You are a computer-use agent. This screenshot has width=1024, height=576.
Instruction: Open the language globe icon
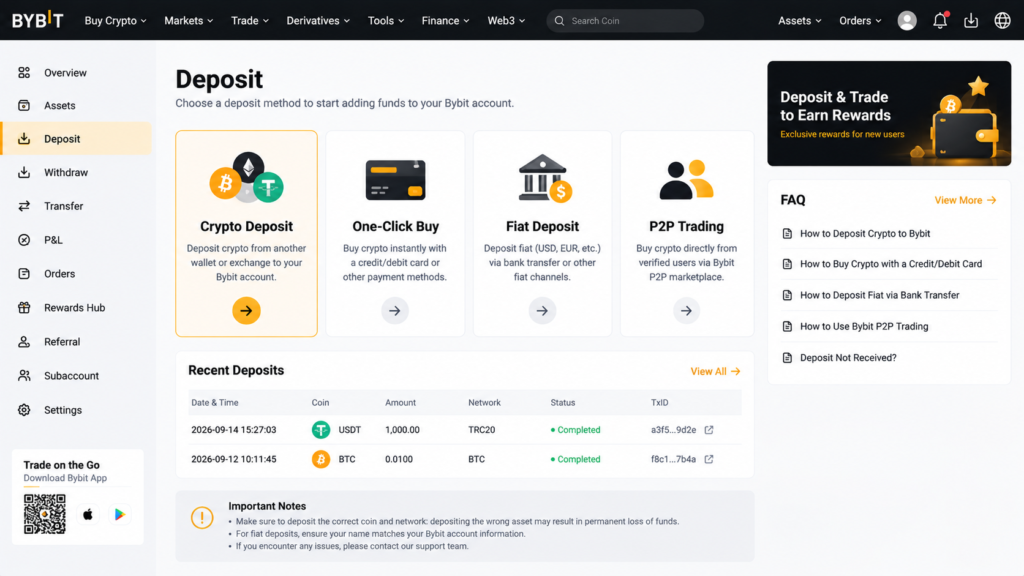click(x=1002, y=20)
